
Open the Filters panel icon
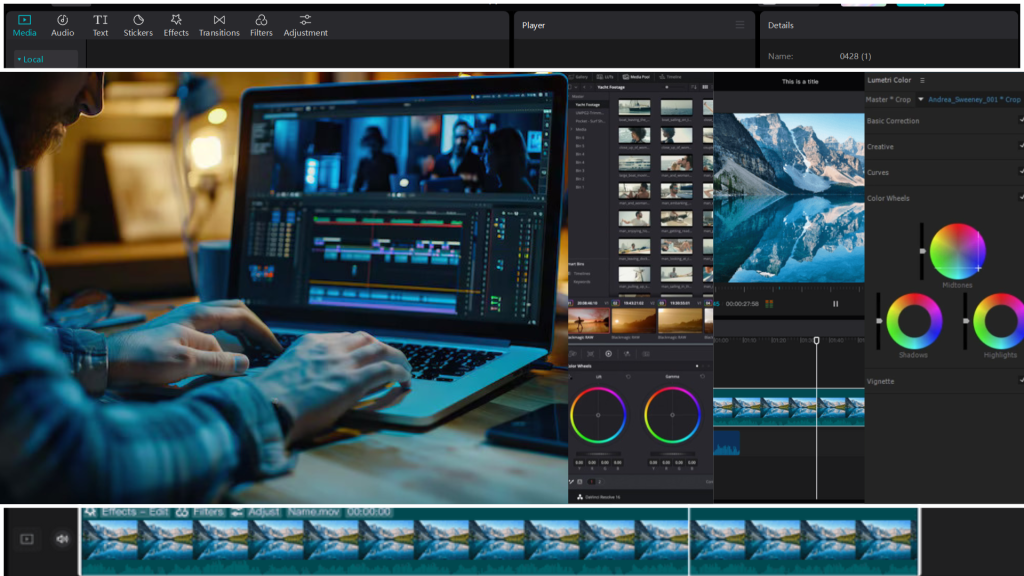coord(261,20)
